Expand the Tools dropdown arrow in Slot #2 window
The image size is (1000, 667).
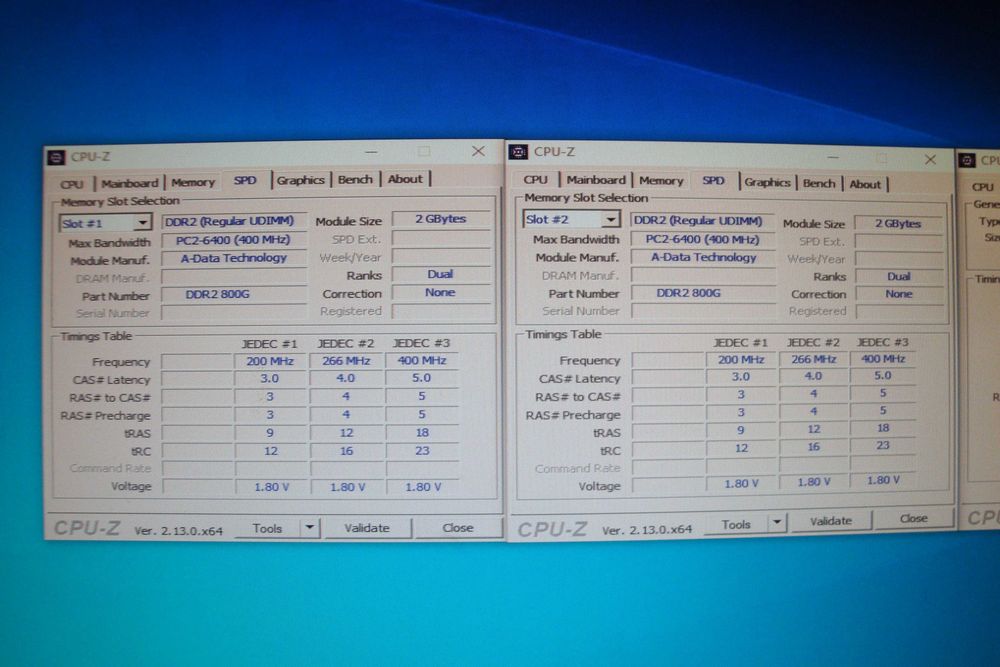(x=777, y=523)
